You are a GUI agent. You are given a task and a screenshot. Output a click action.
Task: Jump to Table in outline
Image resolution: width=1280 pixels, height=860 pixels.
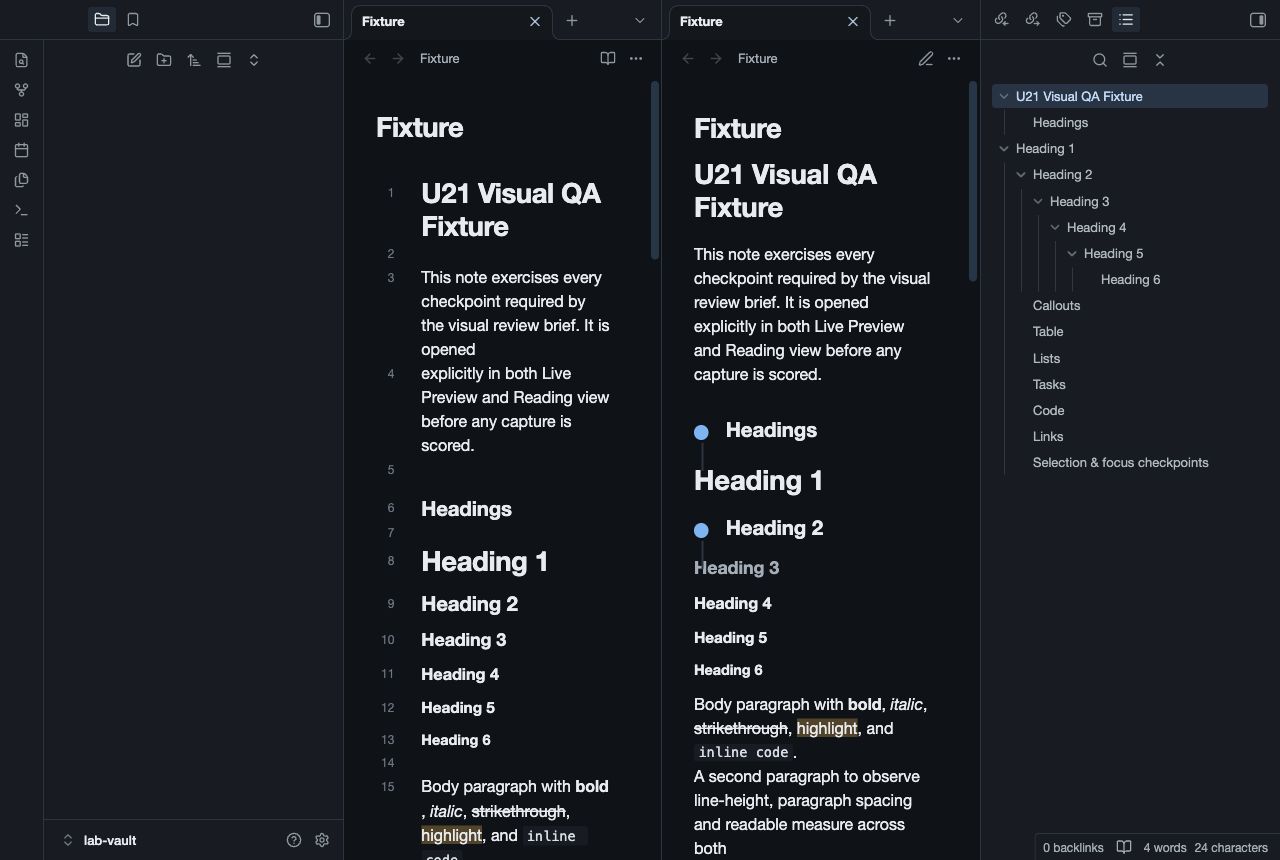[x=1048, y=332]
